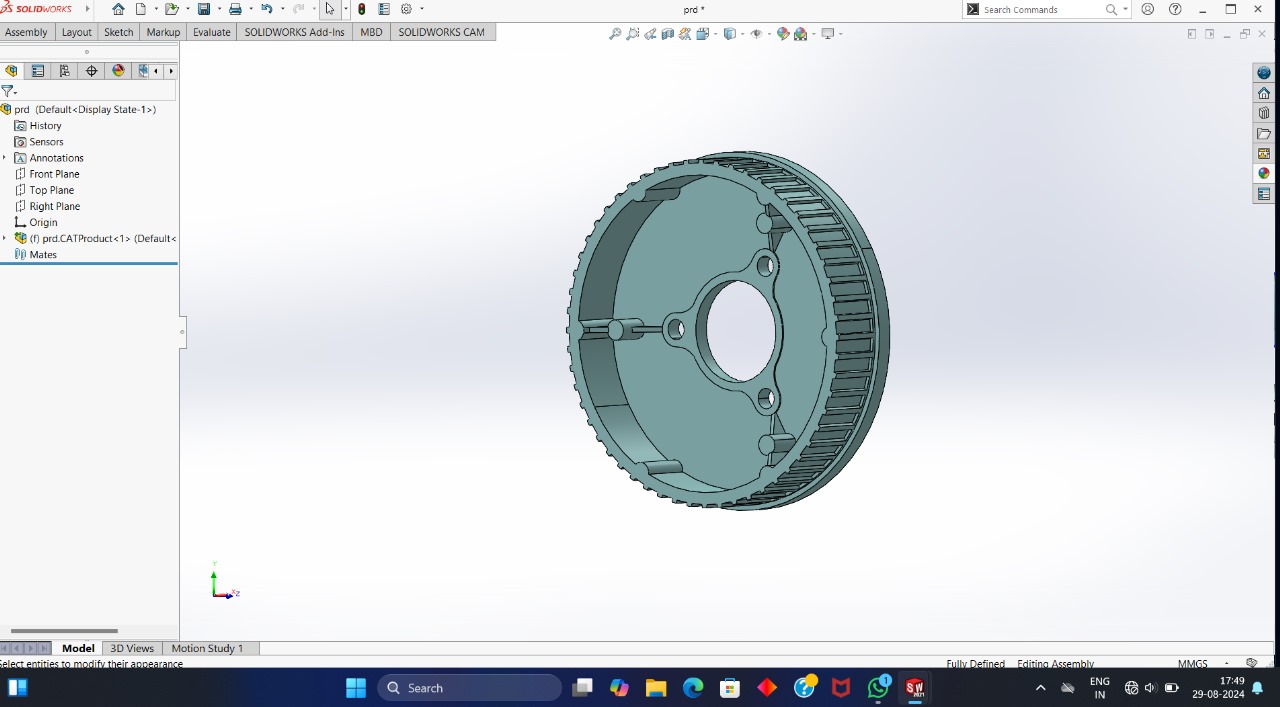Activate the Section View tool

[667, 34]
